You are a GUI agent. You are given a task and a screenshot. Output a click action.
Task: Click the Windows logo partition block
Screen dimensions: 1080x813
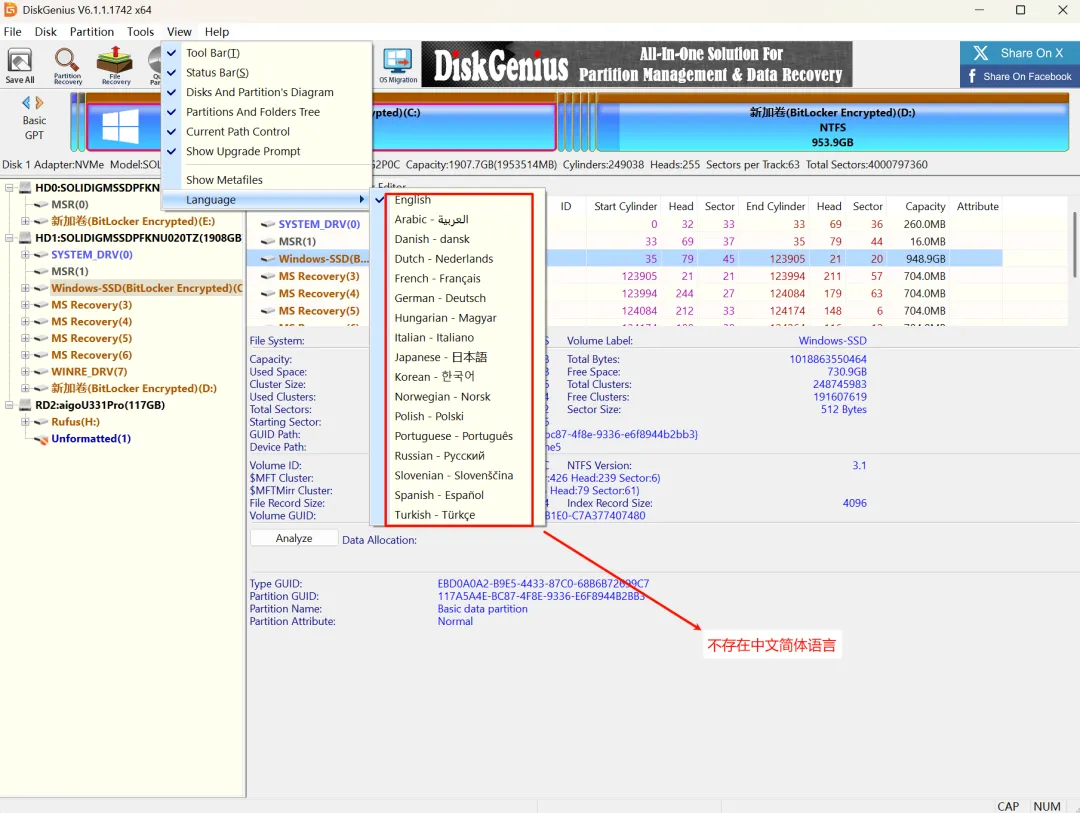[121, 127]
